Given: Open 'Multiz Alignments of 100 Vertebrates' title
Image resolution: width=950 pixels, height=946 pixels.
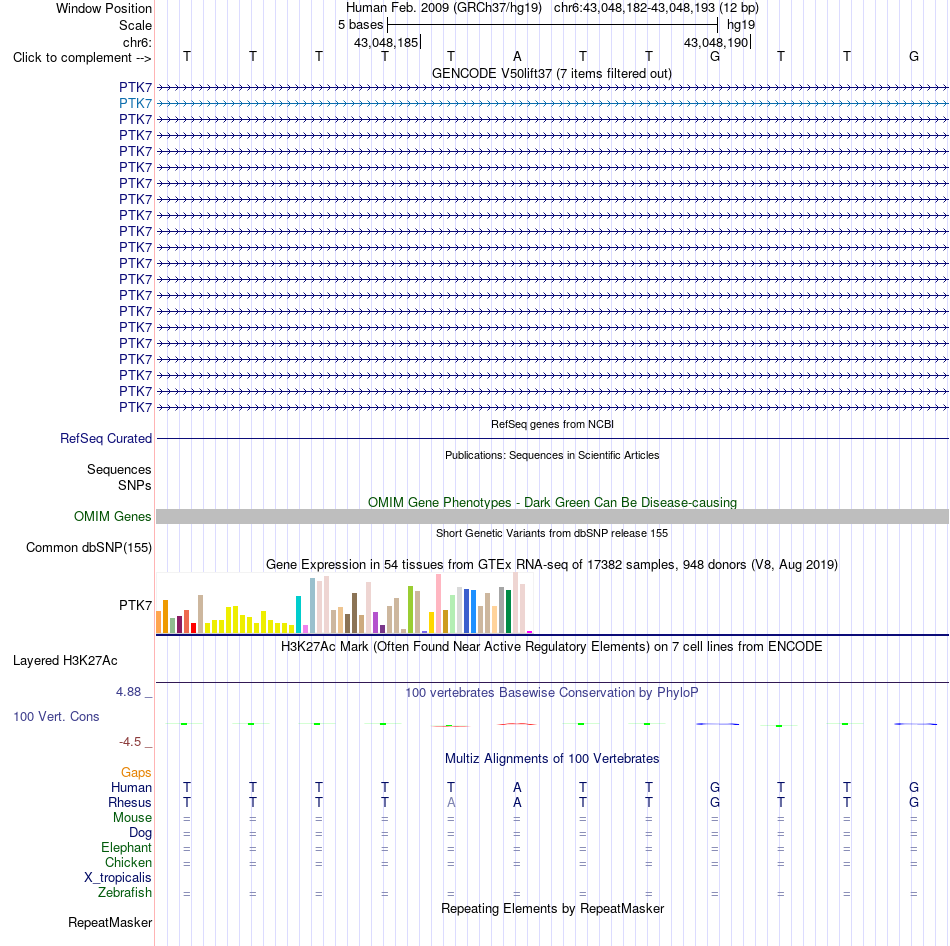Looking at the screenshot, I should tap(552, 758).
